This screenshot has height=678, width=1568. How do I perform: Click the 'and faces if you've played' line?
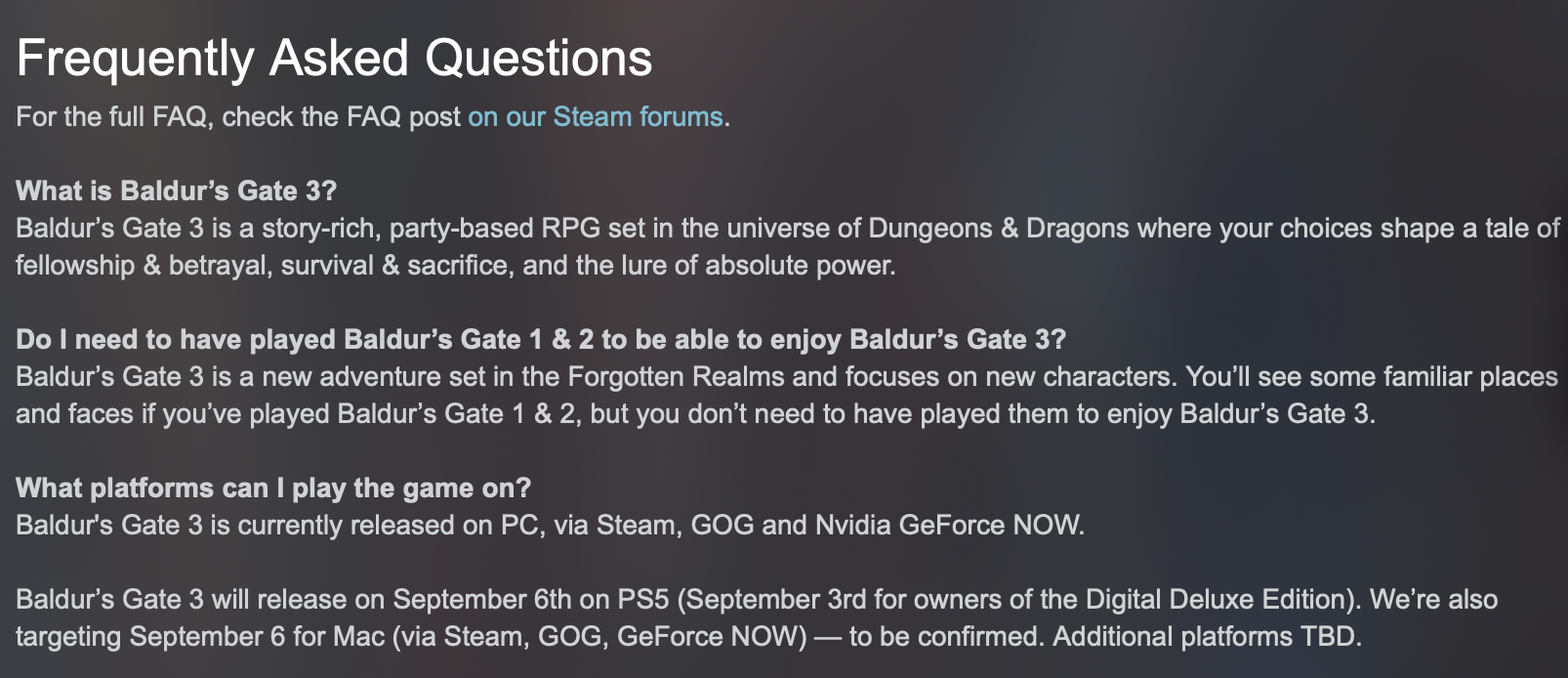695,414
